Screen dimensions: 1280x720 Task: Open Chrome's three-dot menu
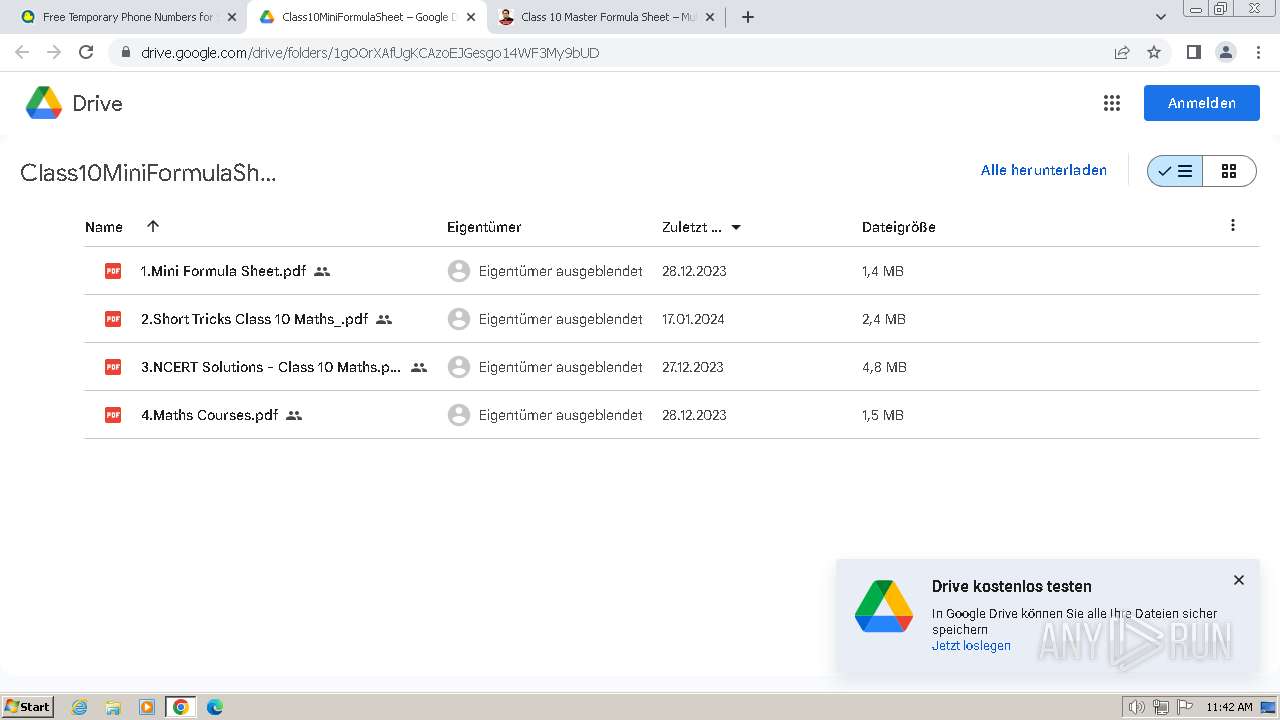1258,52
